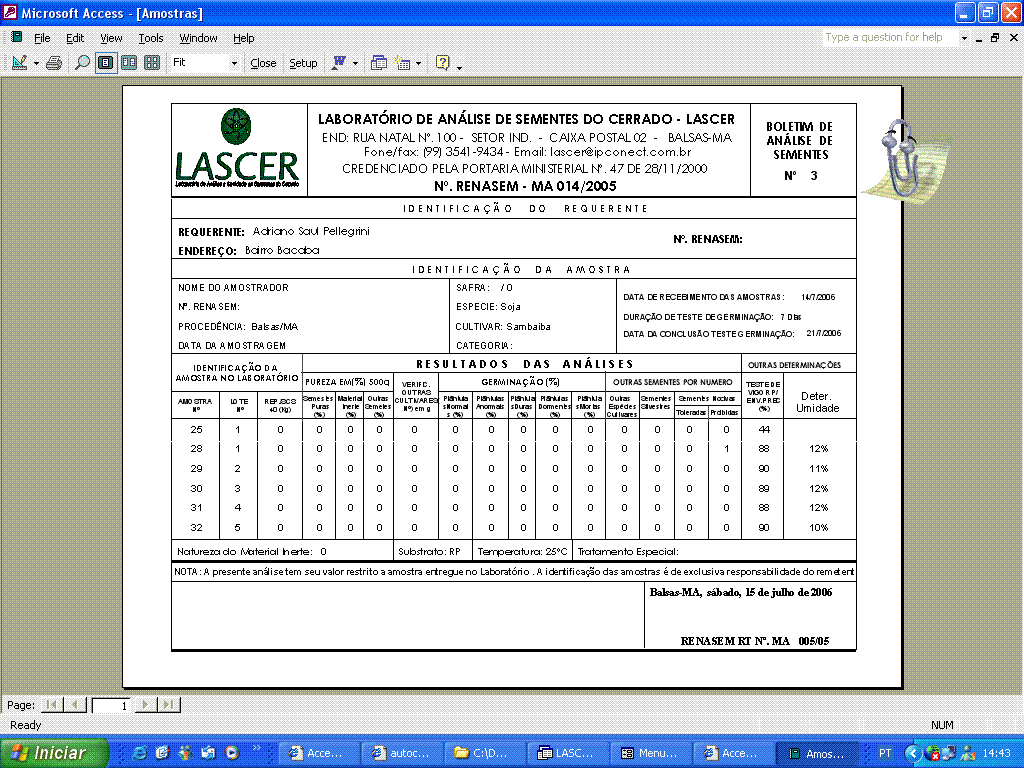
Task: Click the sample number 25 cell
Action: [196, 430]
